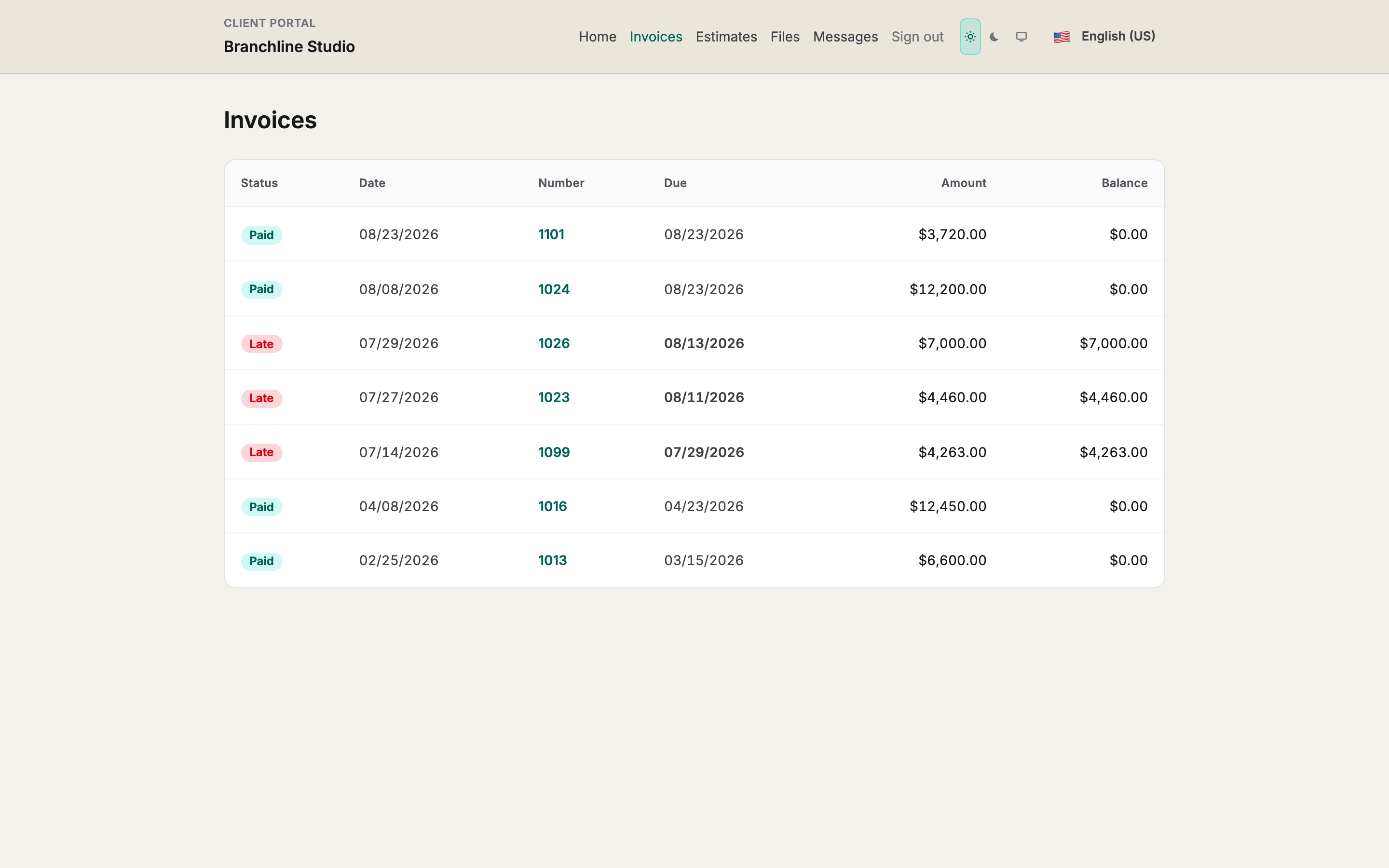Viewport: 1389px width, 868px height.
Task: Sign out of the client portal
Action: click(x=917, y=37)
